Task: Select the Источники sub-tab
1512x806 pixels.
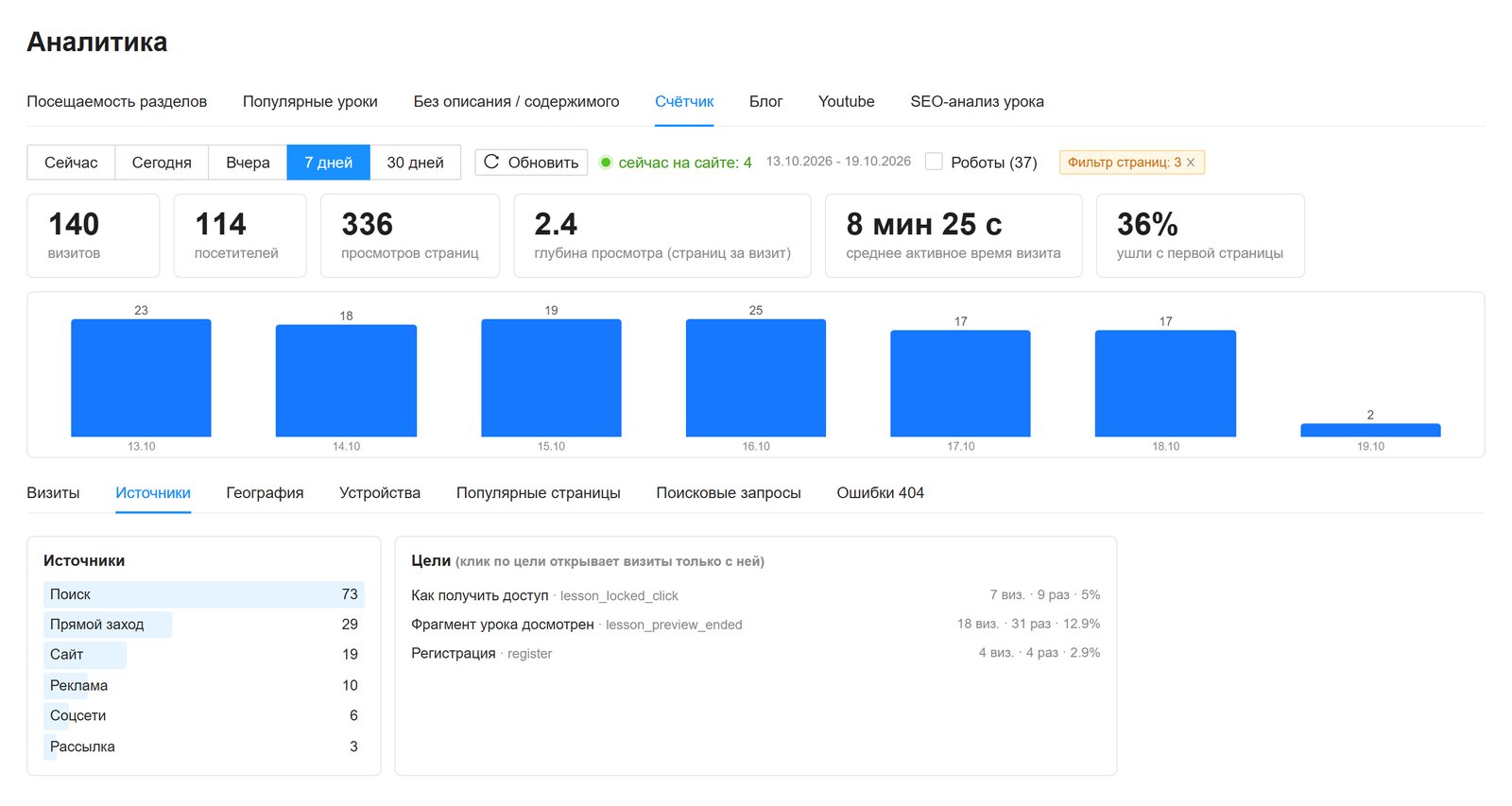Action: [153, 492]
